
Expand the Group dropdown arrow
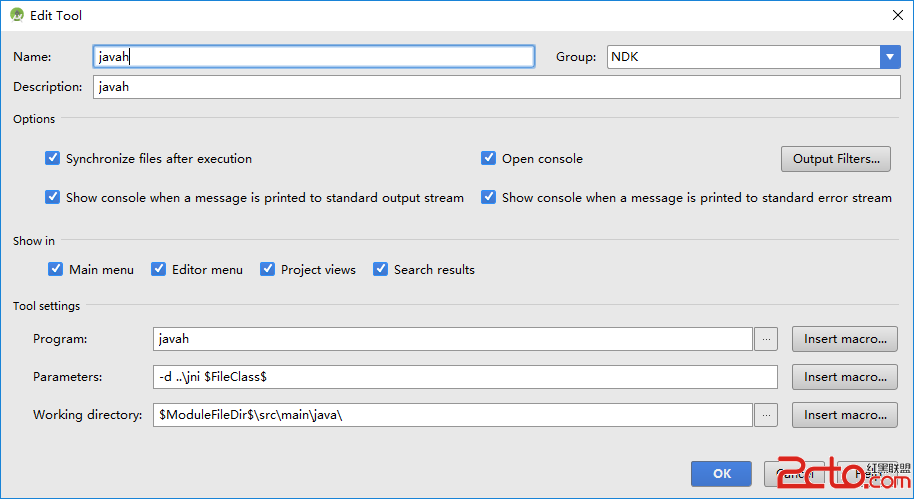point(890,57)
